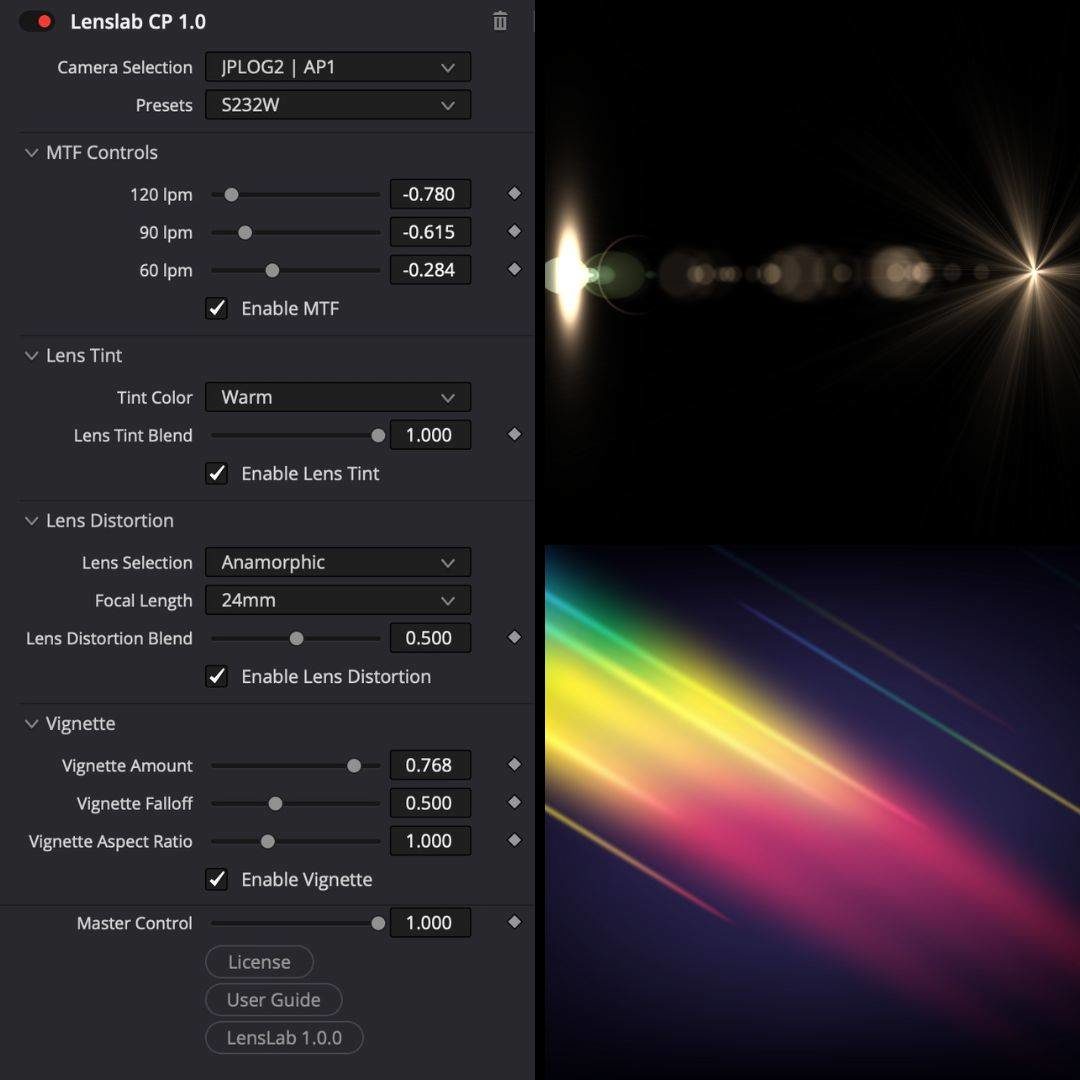Toggle the red plugin bypass switch
The width and height of the screenshot is (1080, 1080).
tap(36, 20)
